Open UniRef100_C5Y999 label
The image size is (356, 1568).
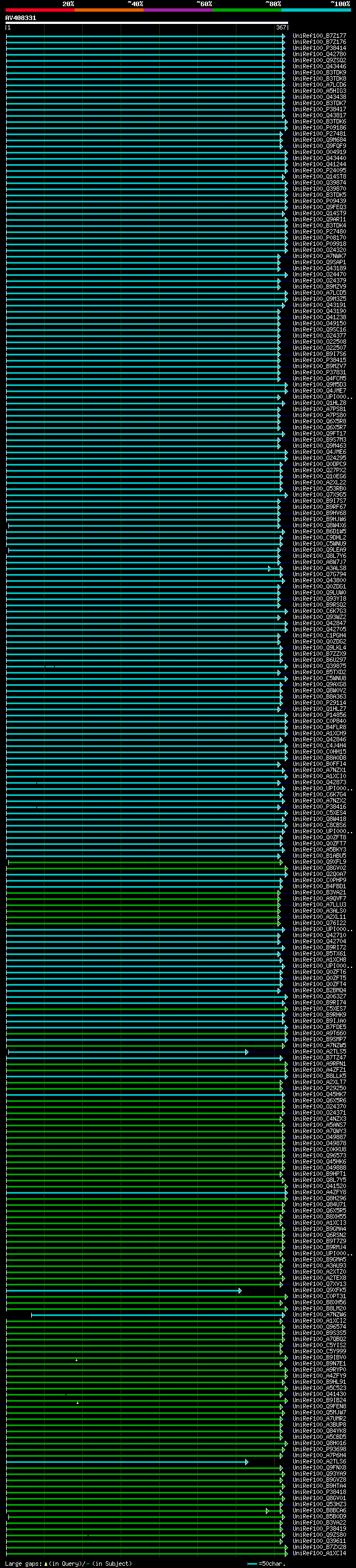319,1351
